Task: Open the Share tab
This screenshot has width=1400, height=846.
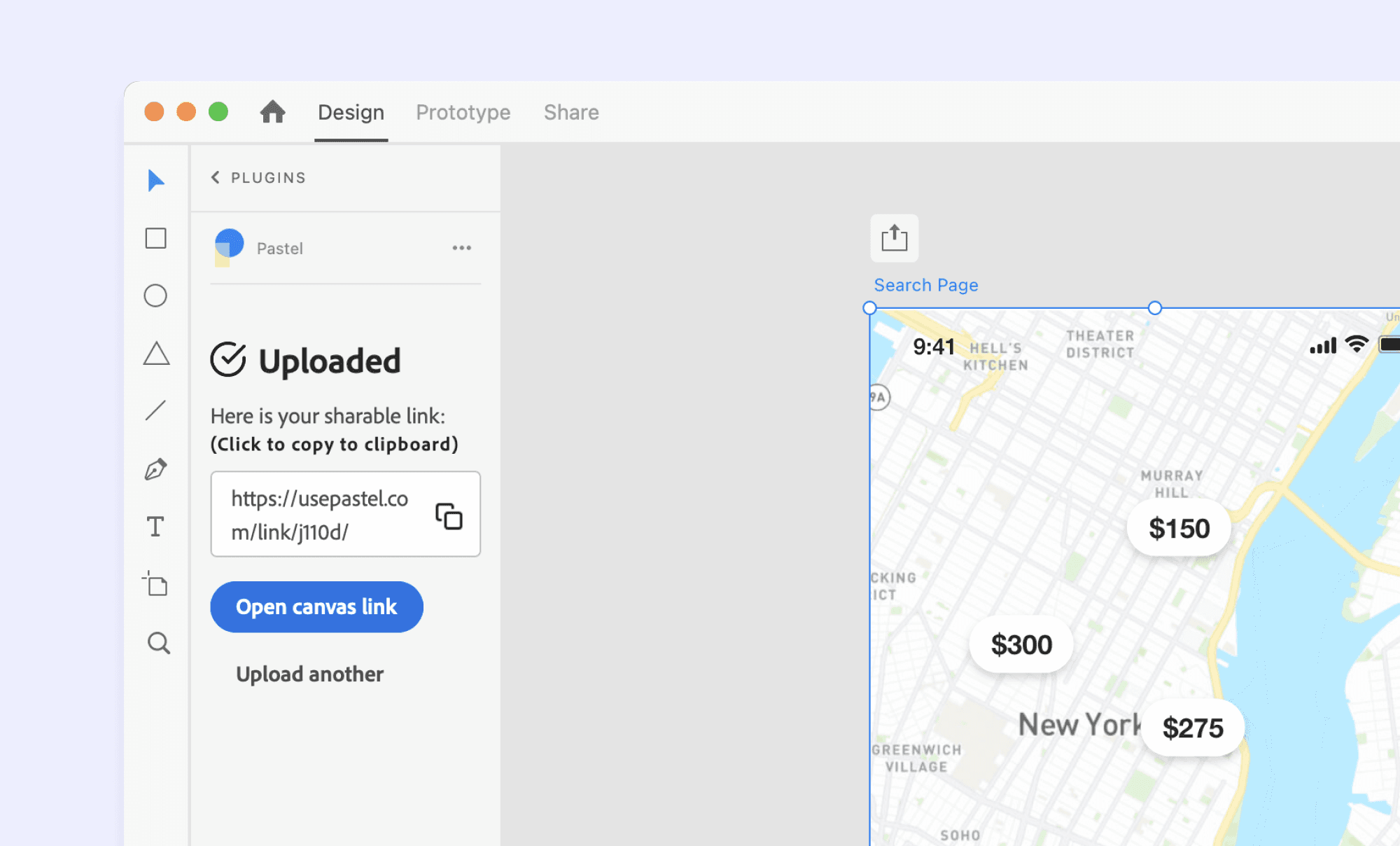Action: pyautogui.click(x=571, y=112)
